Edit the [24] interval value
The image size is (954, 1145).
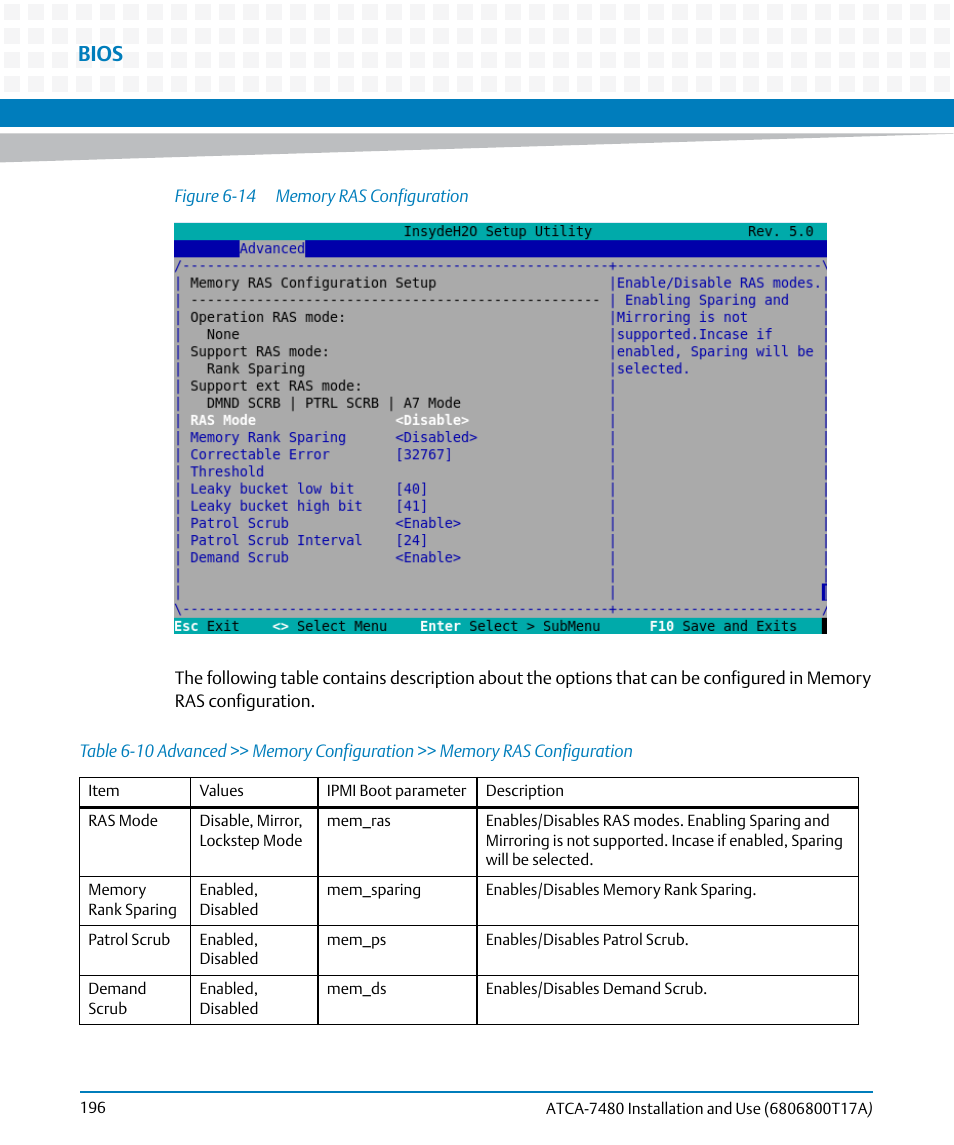click(411, 540)
